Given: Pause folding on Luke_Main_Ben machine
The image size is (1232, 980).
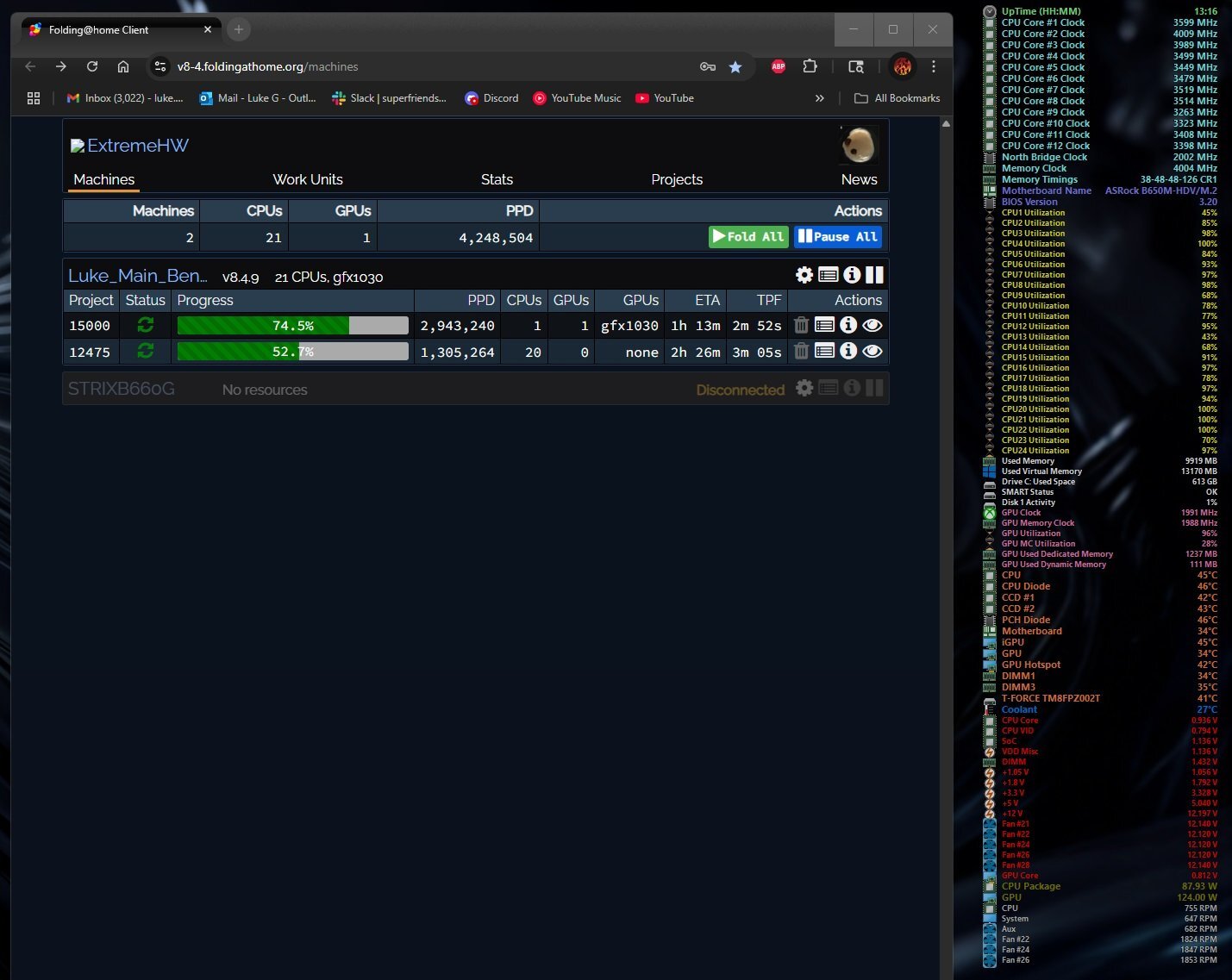Looking at the screenshot, I should (x=874, y=275).
